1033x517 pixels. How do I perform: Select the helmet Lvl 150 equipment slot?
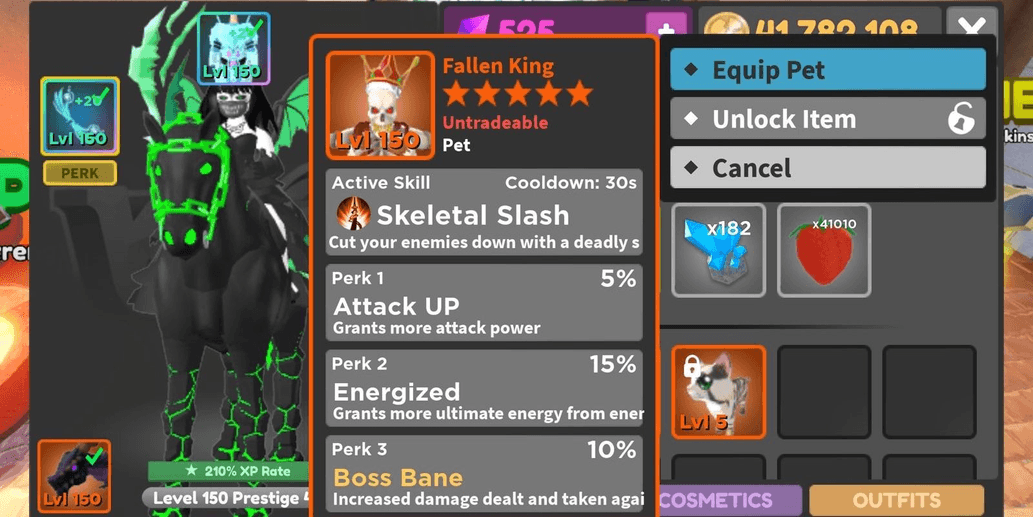[233, 49]
